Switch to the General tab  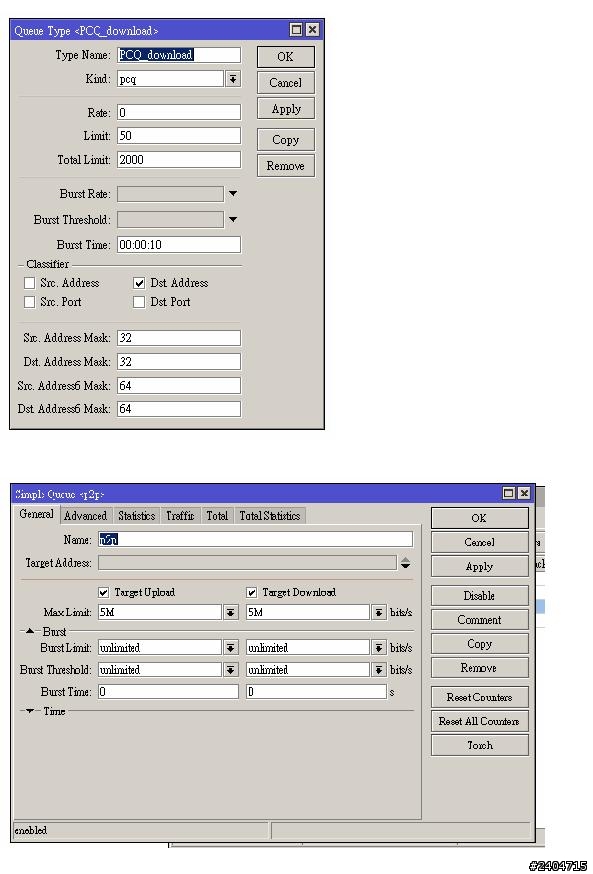click(x=36, y=514)
